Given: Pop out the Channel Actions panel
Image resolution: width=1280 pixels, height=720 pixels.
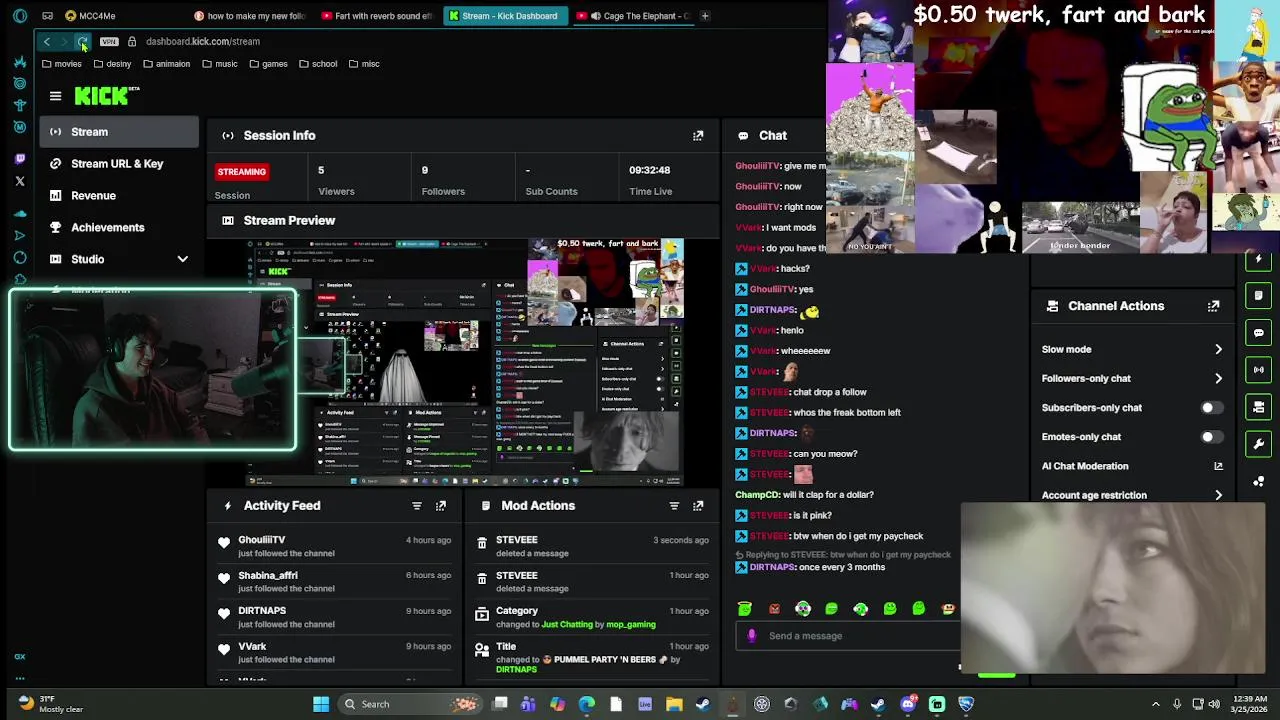Looking at the screenshot, I should [x=1213, y=306].
